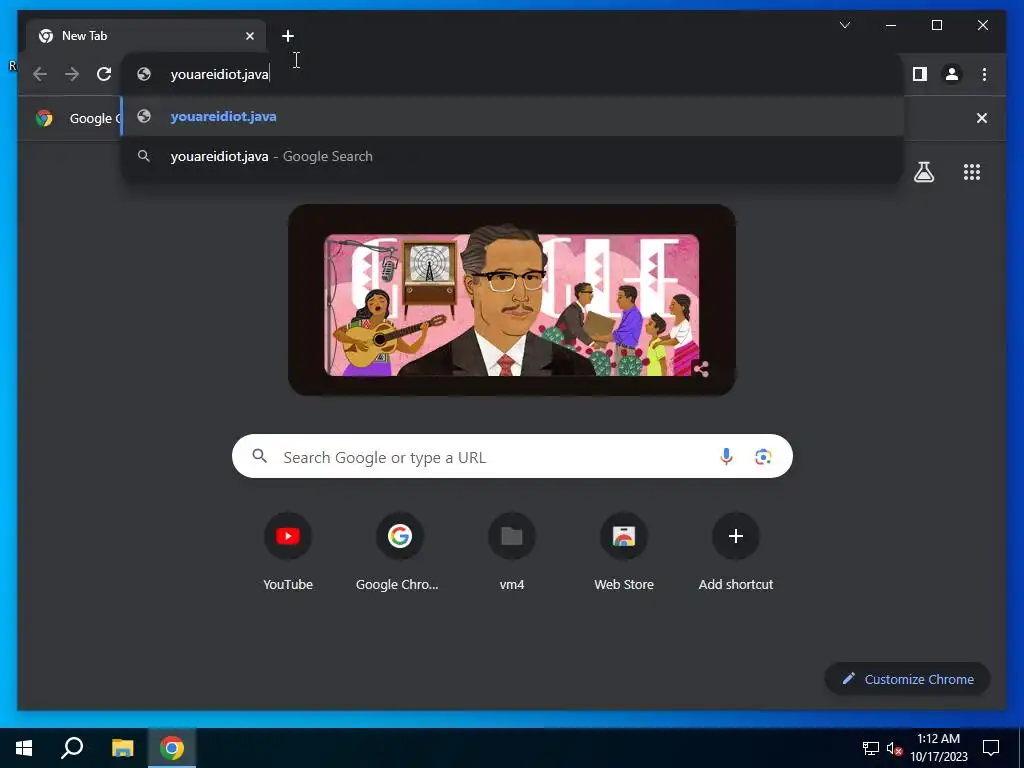Go back with the back arrow

tap(40, 74)
